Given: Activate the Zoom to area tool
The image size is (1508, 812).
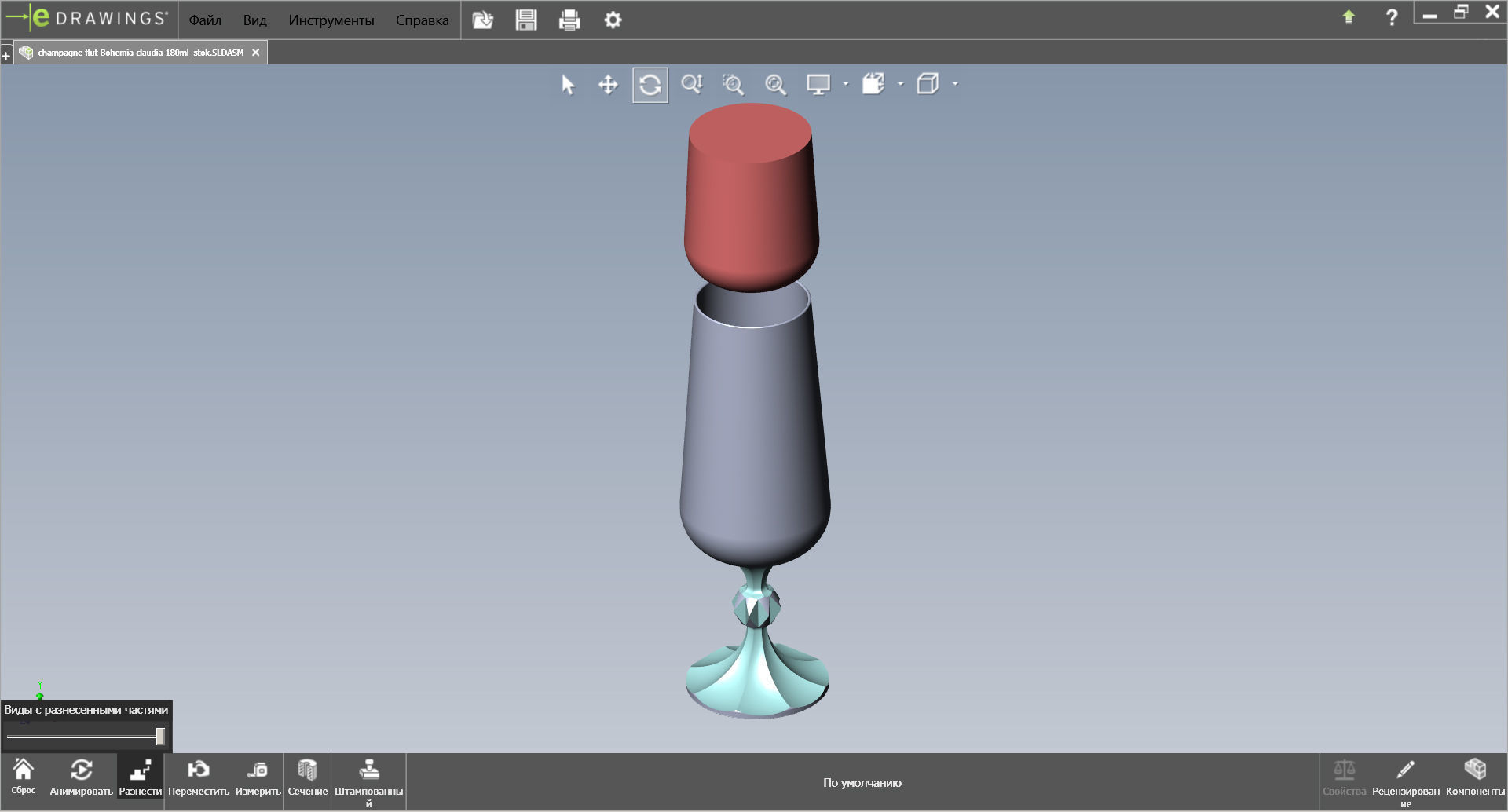Looking at the screenshot, I should pyautogui.click(x=734, y=85).
